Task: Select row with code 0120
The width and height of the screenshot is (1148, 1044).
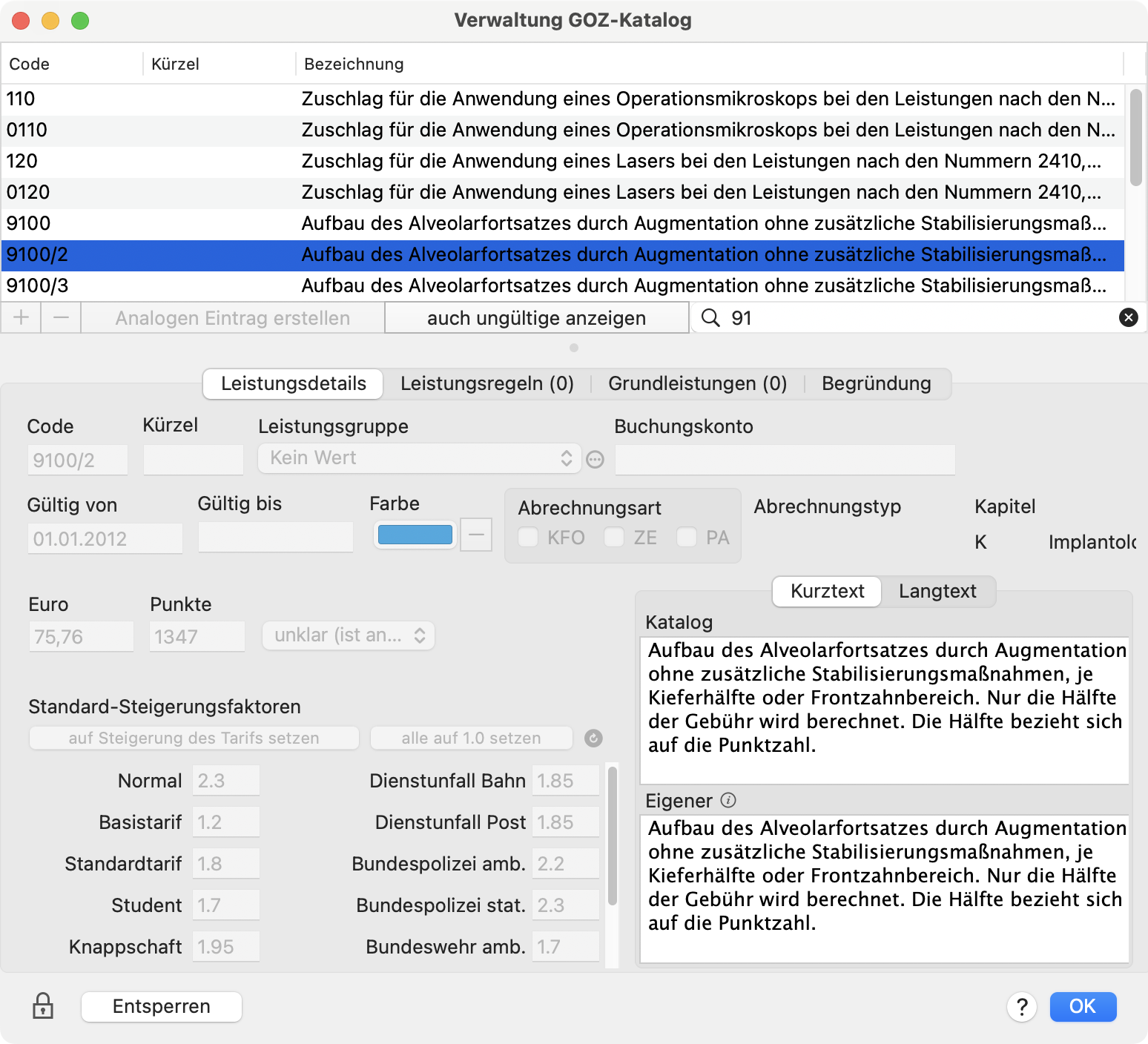Action: click(563, 193)
